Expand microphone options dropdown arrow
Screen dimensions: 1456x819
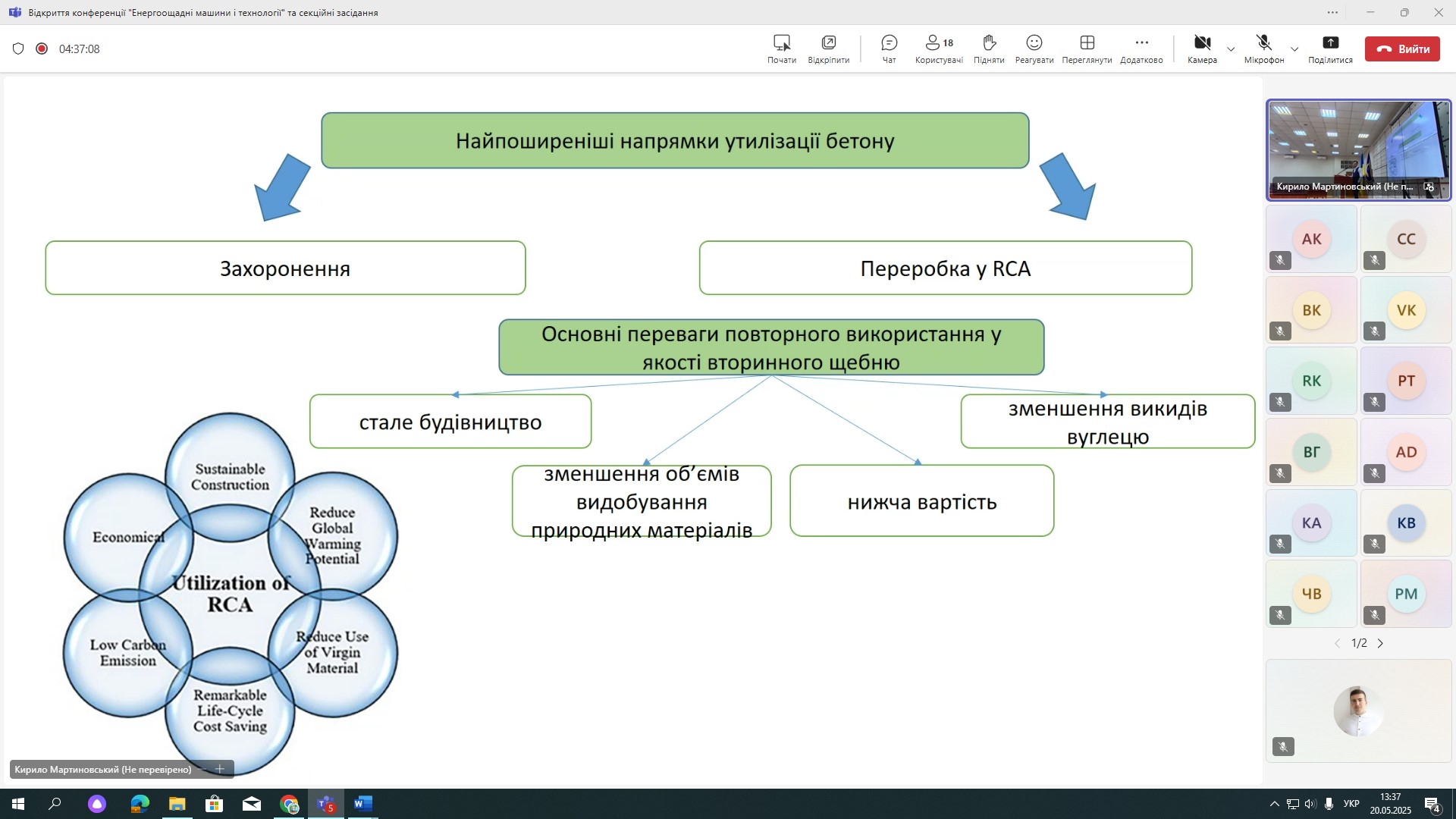point(1294,49)
